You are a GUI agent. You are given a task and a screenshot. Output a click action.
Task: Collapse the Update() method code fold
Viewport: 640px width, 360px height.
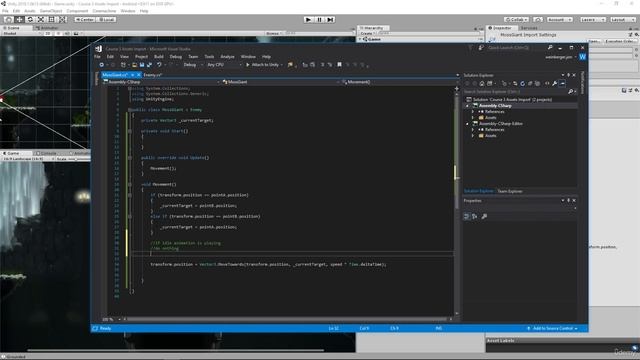tap(130, 158)
